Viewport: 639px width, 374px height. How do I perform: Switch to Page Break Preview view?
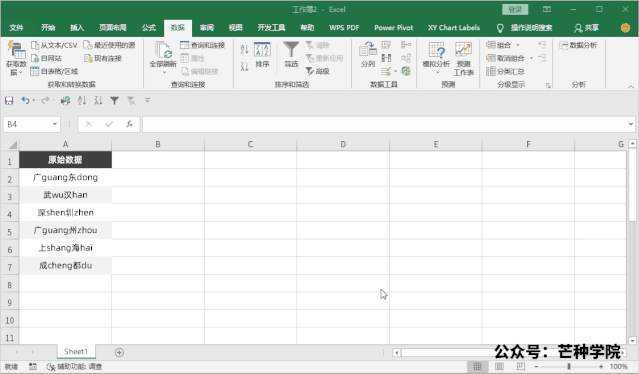click(520, 366)
